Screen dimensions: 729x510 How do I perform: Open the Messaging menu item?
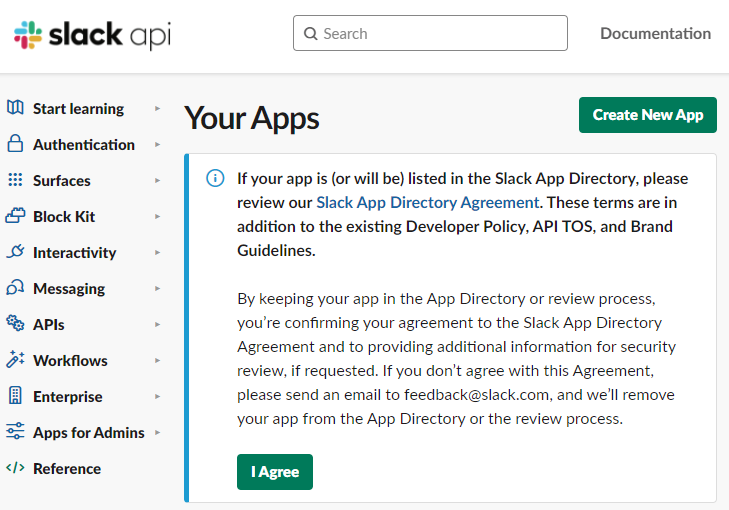pos(69,289)
